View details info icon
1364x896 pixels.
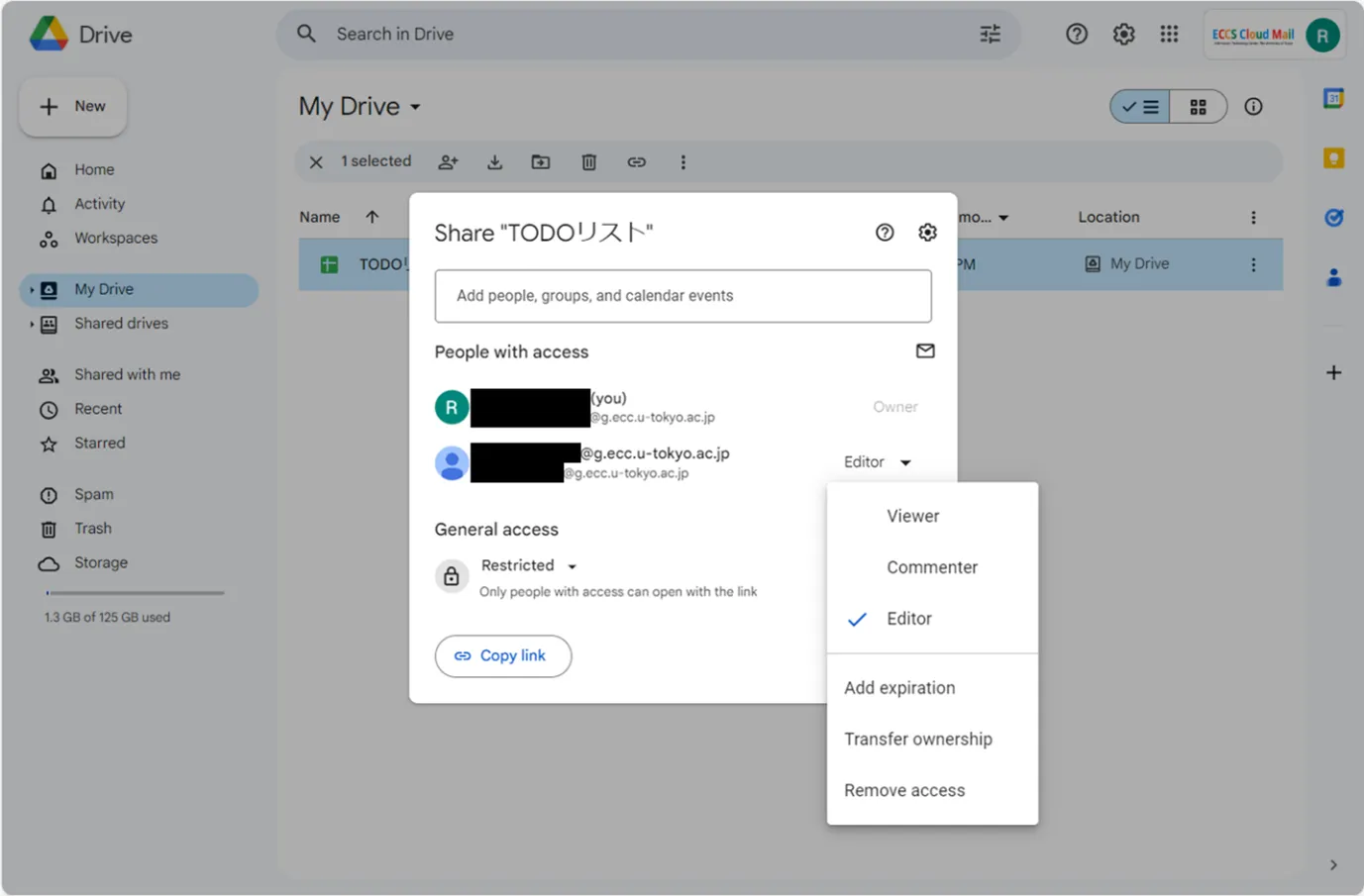pyautogui.click(x=1253, y=106)
